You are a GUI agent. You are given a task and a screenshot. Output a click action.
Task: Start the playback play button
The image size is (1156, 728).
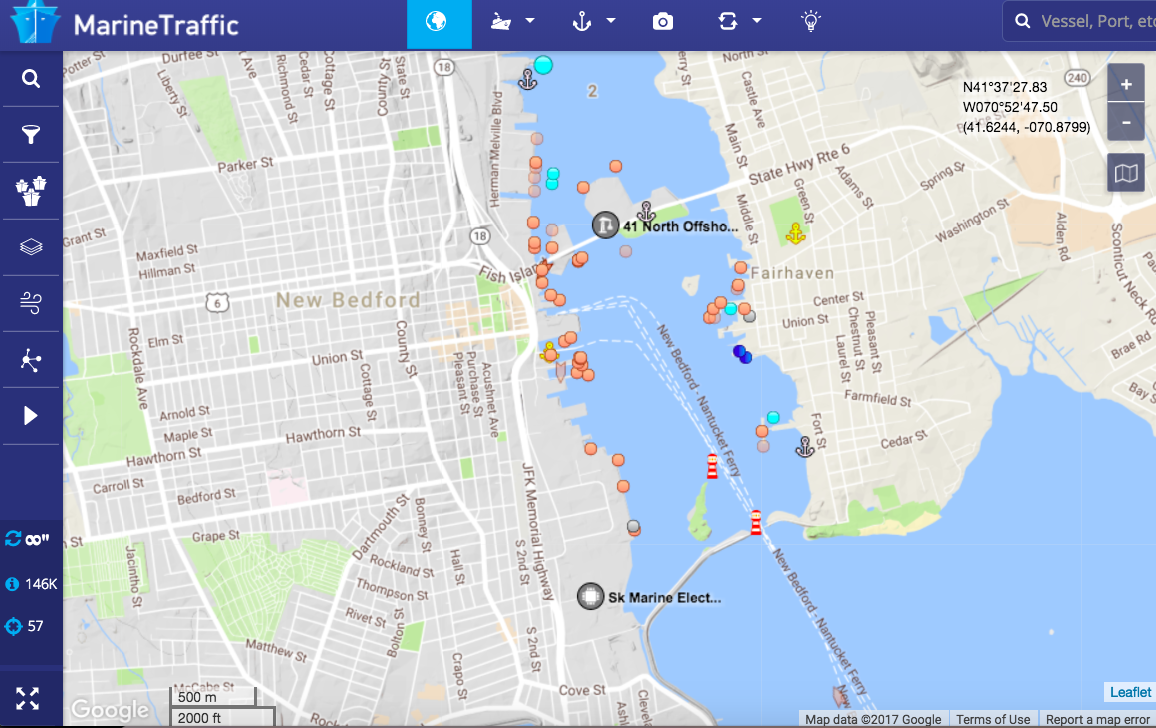[30, 416]
